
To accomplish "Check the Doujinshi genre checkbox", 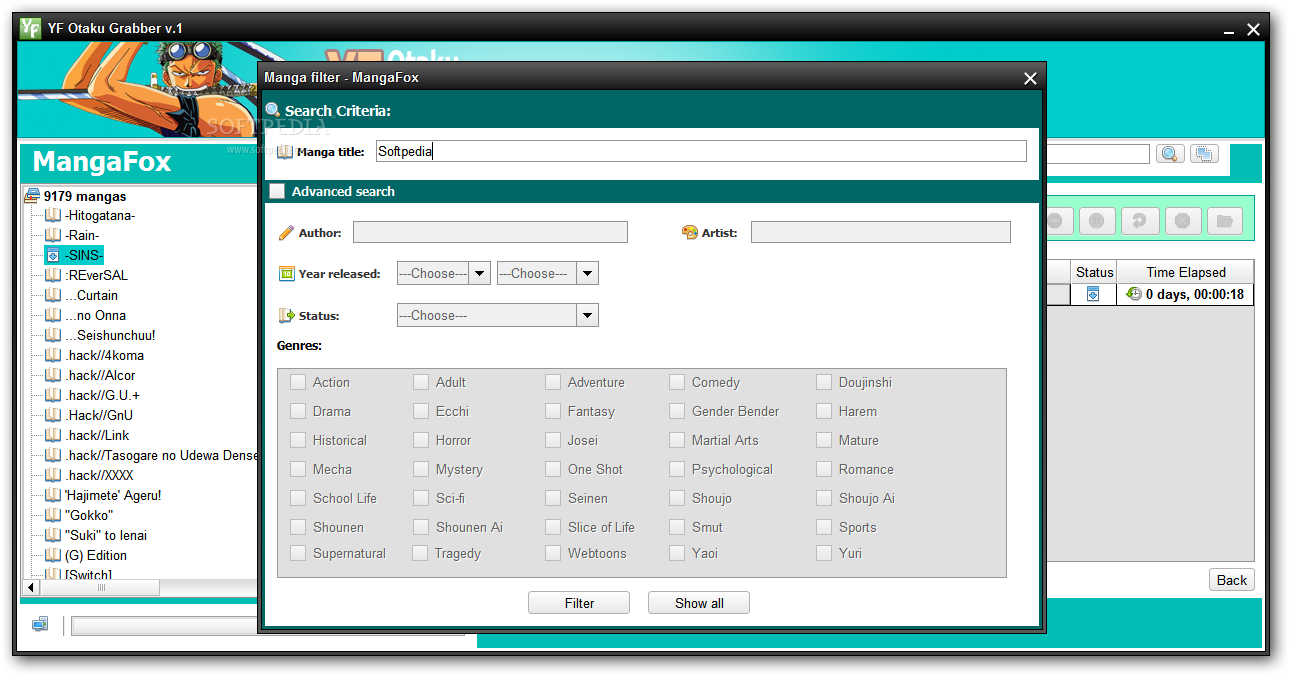I will tap(824, 382).
